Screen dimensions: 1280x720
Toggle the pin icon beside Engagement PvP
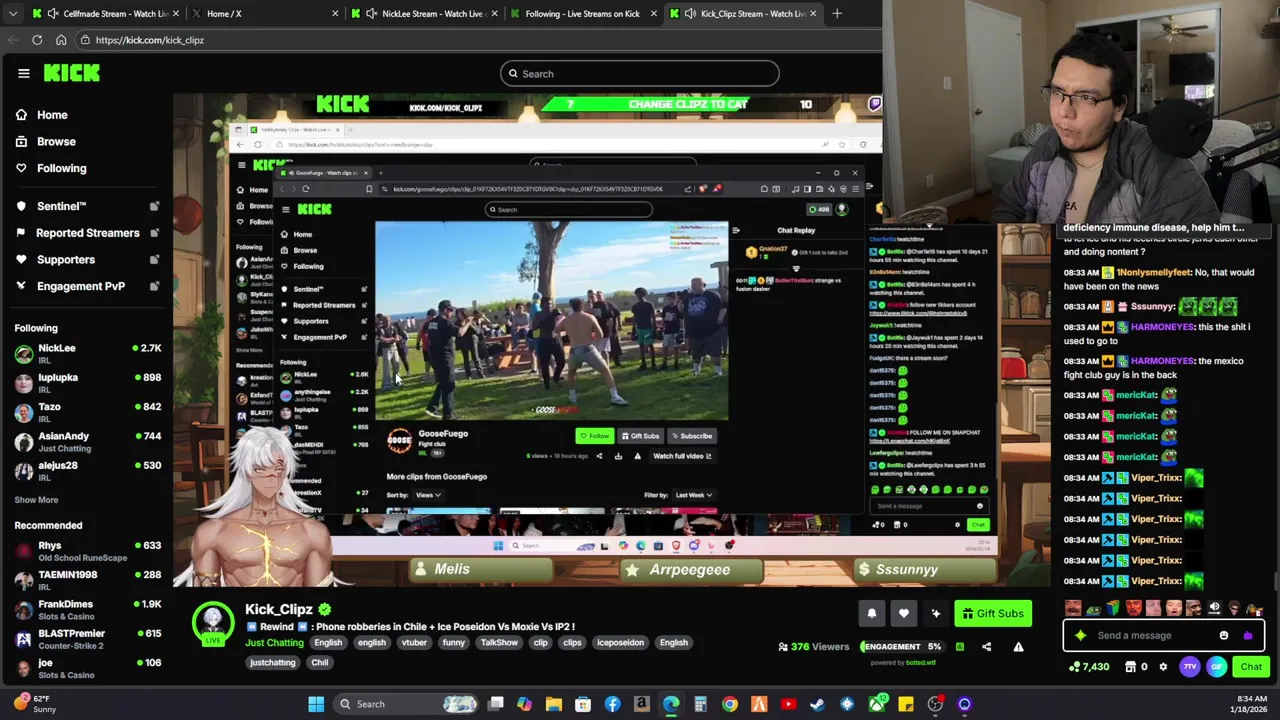[154, 286]
